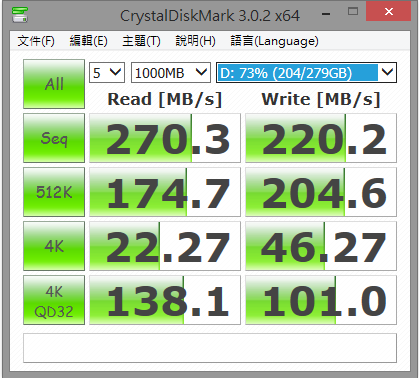Select the 4K read result 22.27
The image size is (419, 378).
click(165, 246)
